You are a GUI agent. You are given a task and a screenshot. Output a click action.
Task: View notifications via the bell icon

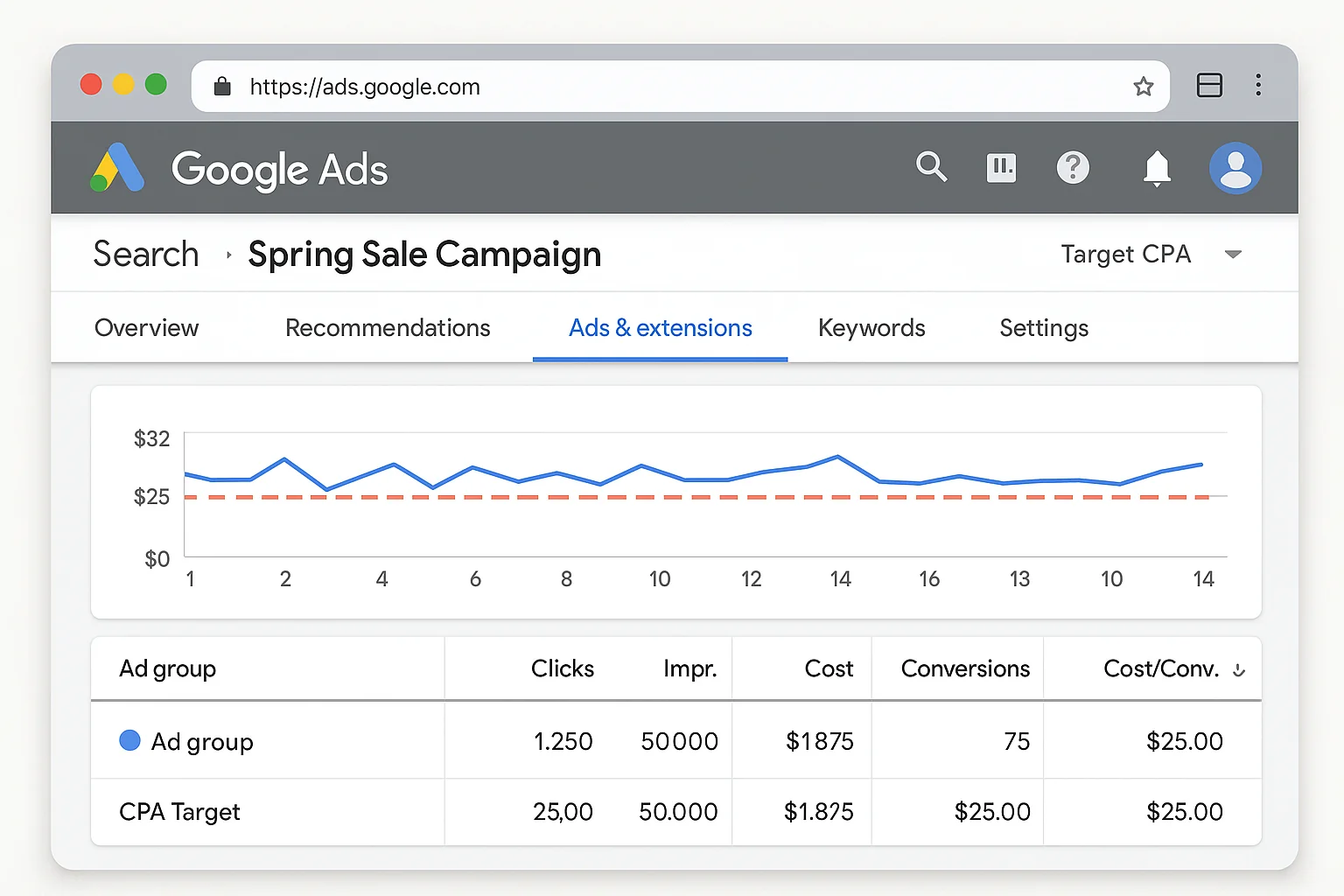pyautogui.click(x=1157, y=167)
